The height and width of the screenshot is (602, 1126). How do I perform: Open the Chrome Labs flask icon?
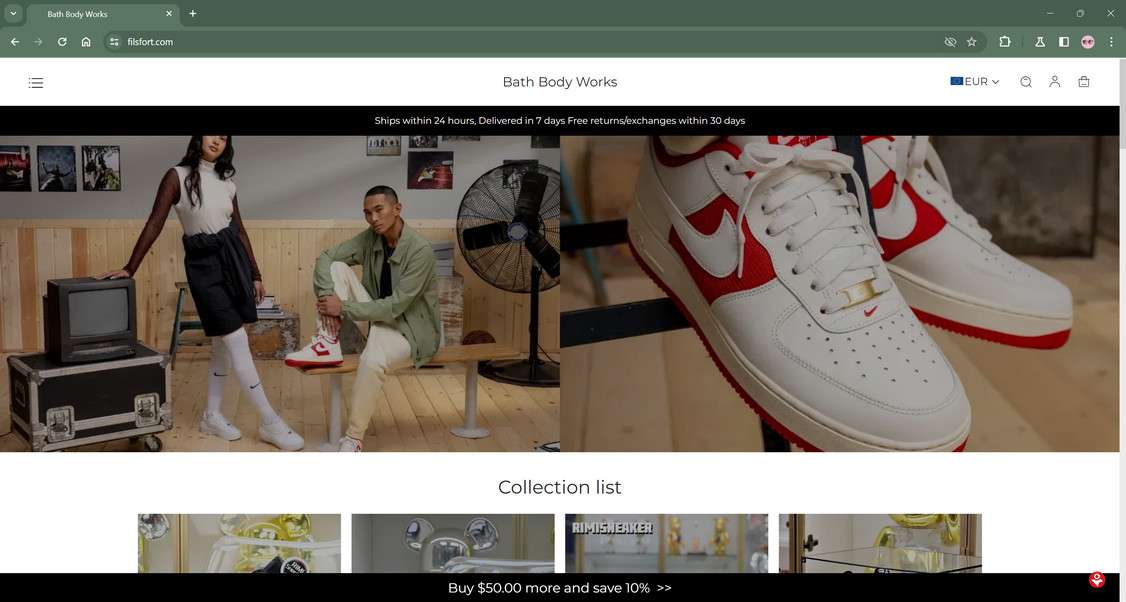[1039, 42]
